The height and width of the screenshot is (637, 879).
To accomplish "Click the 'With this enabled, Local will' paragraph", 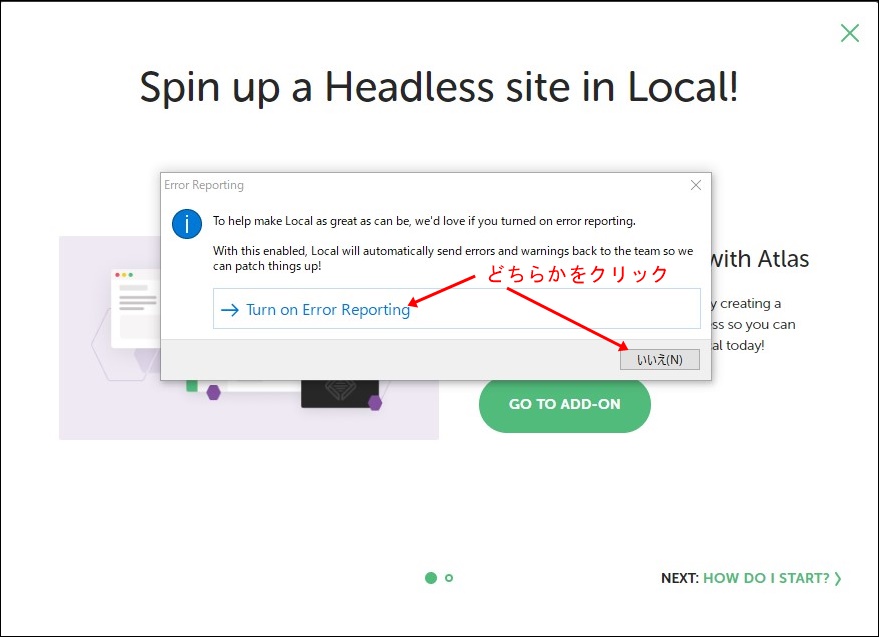I will pos(453,259).
